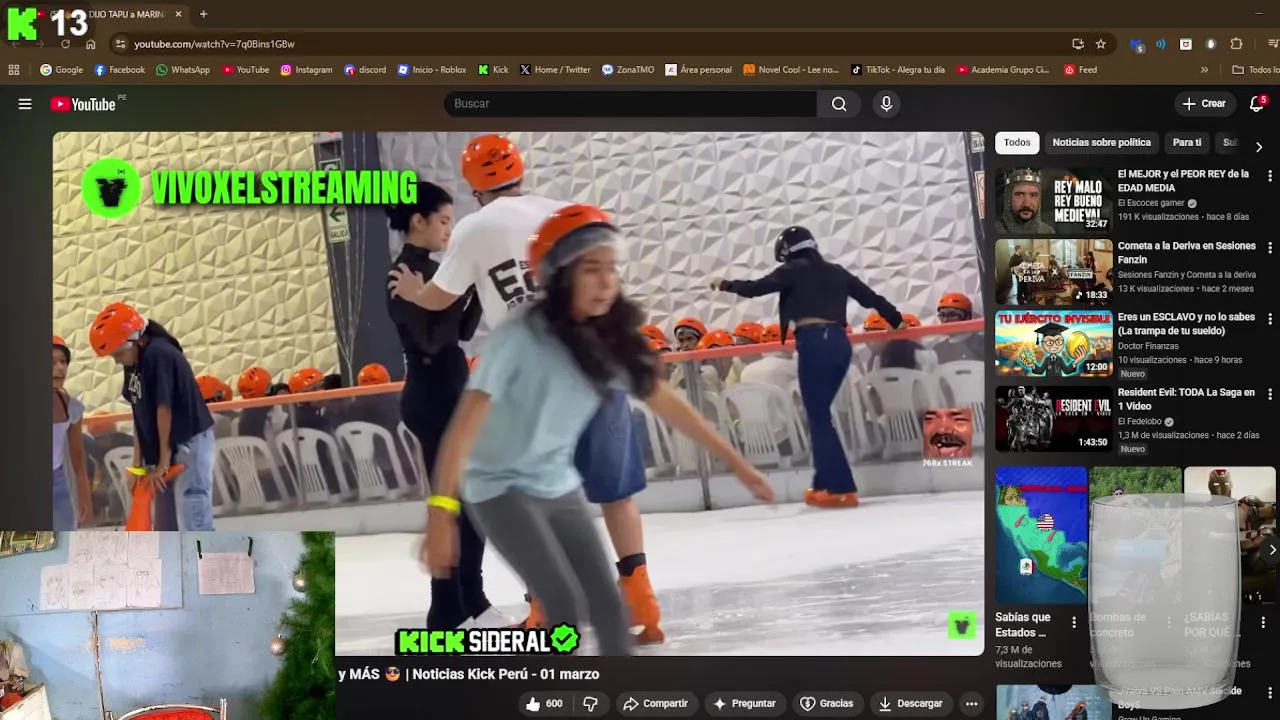Open the Feed bookmark
Screen dimensions: 1280x720
pyautogui.click(x=1080, y=70)
